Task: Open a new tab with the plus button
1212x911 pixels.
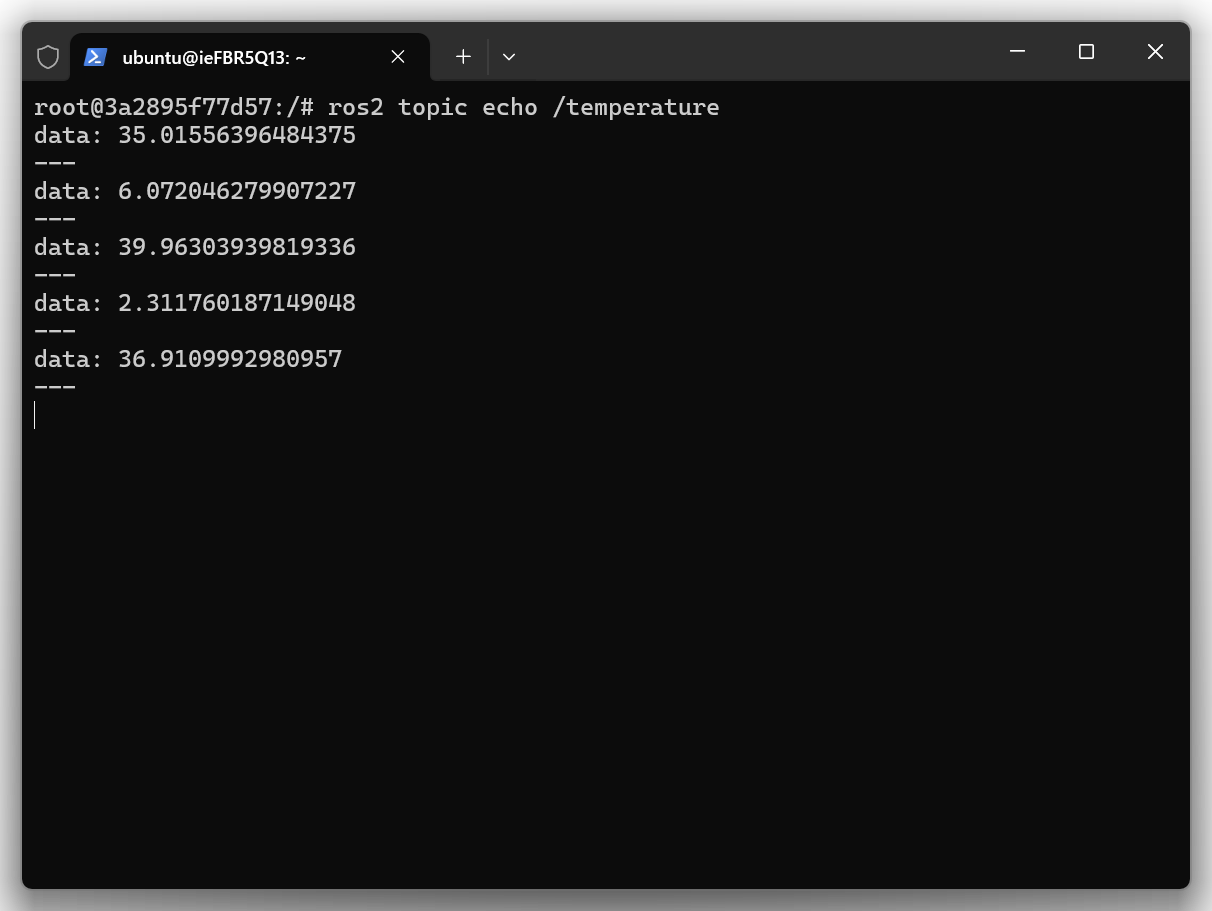Action: (x=463, y=57)
